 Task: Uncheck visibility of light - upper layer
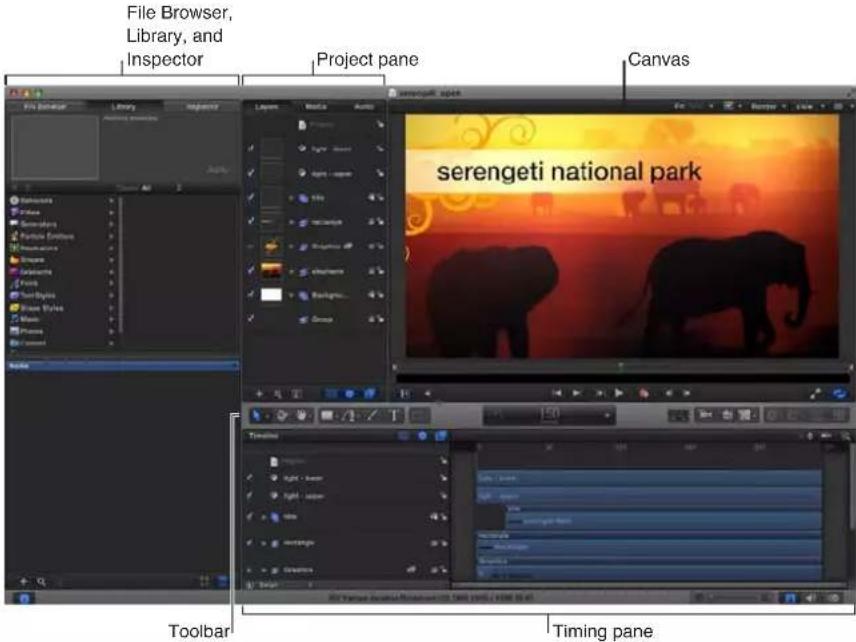coord(251,173)
